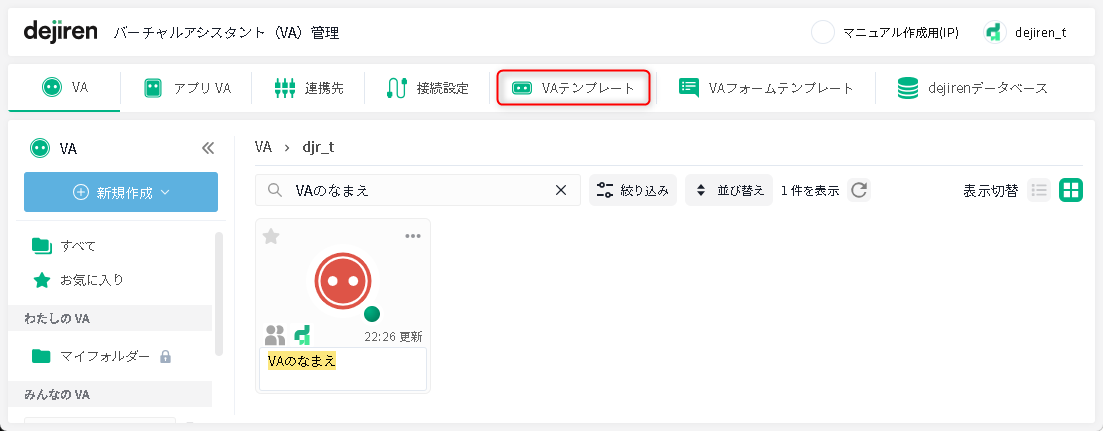Open the VAテンプレート tab
This screenshot has width=1103, height=431.
coord(574,88)
